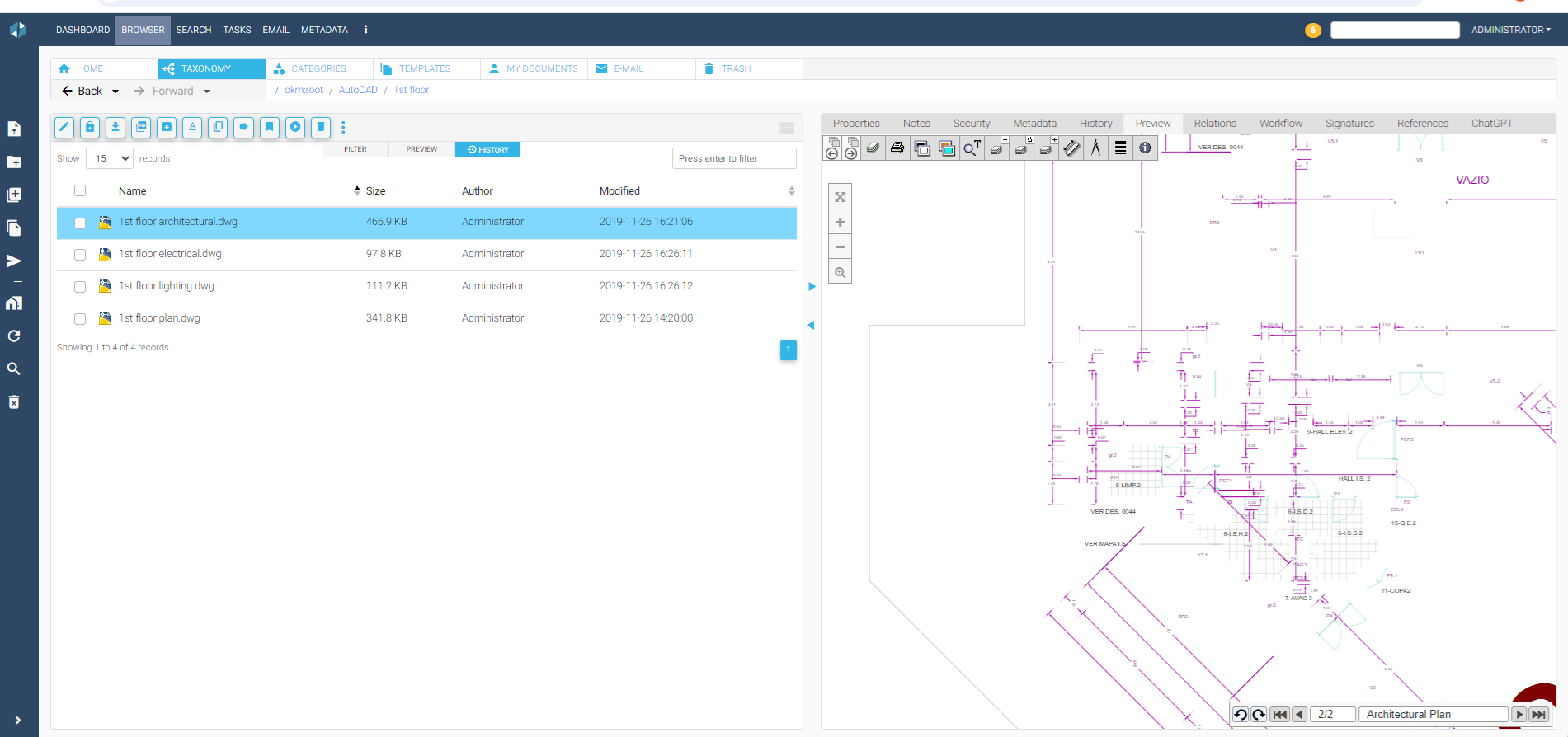Click the copy document icon
Image resolution: width=1568 pixels, height=737 pixels.
click(x=218, y=127)
